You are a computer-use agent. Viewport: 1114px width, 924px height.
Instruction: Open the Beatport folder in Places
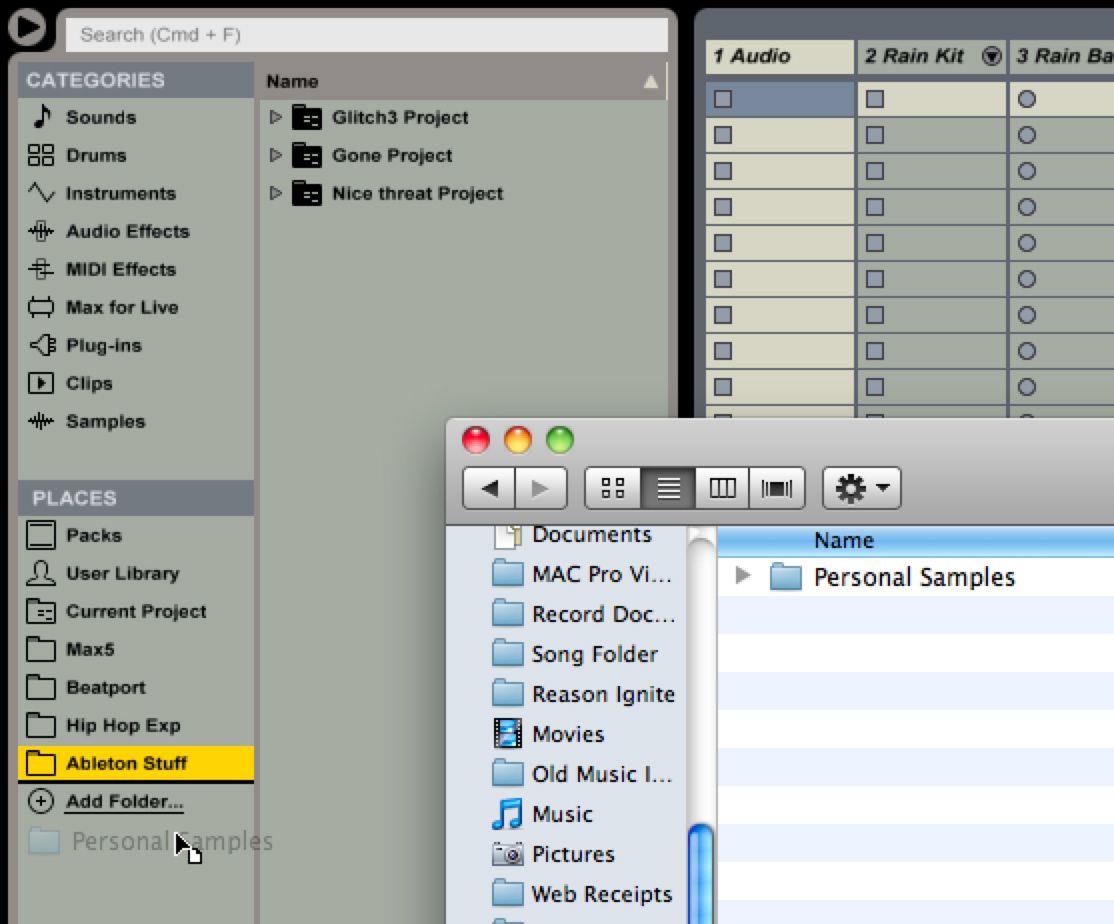point(136,687)
